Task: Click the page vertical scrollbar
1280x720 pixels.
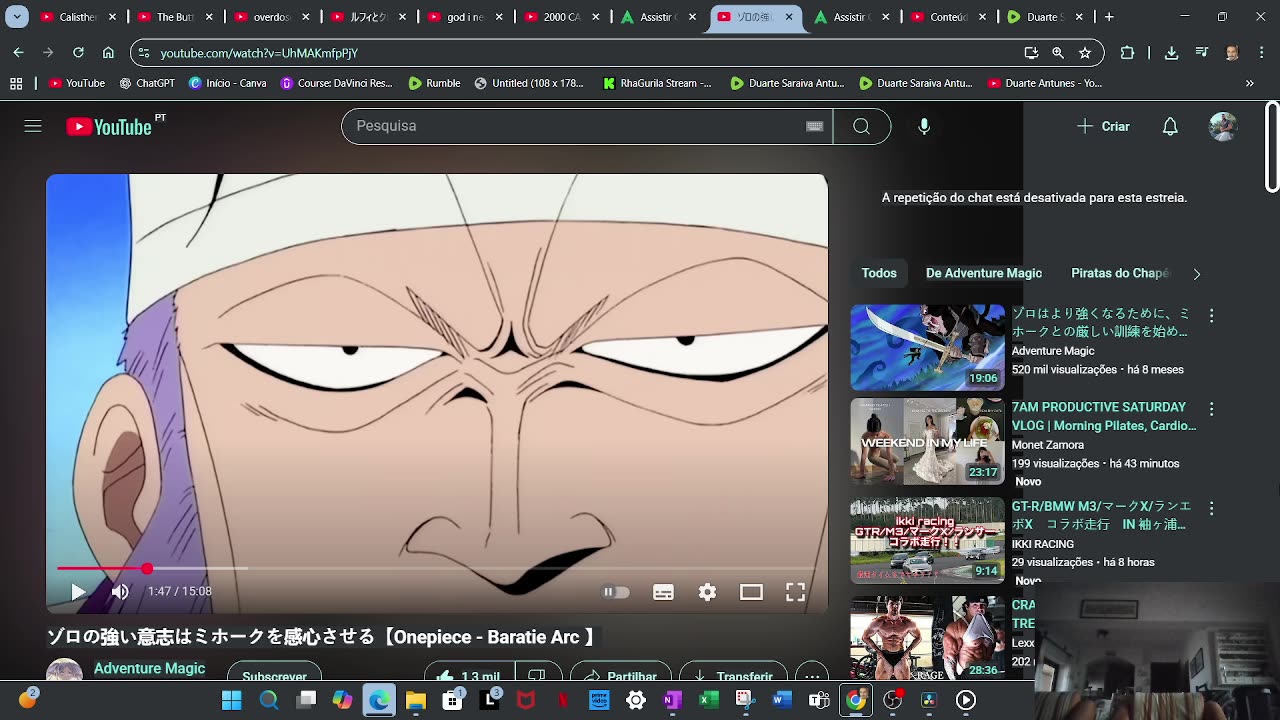Action: [1272, 146]
